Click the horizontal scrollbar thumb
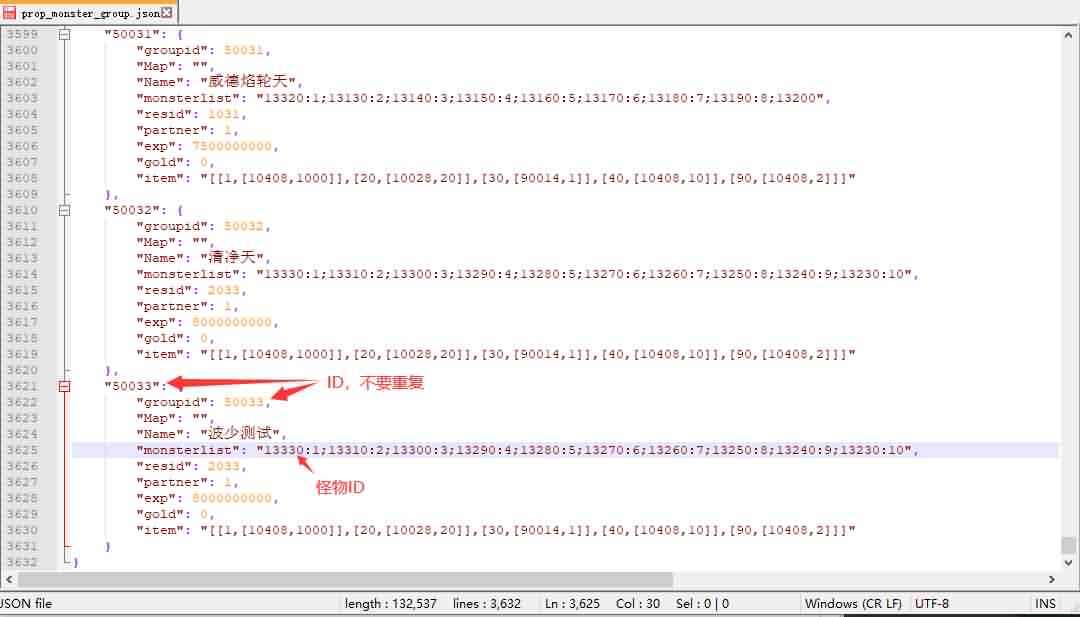Image resolution: width=1080 pixels, height=617 pixels. pos(345,580)
